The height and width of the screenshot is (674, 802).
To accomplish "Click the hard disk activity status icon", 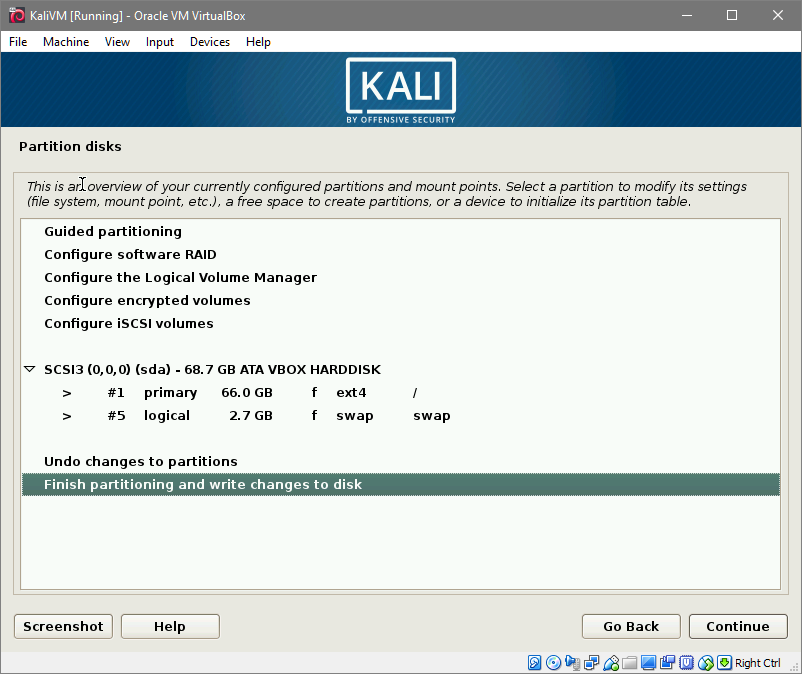I will pyautogui.click(x=534, y=663).
